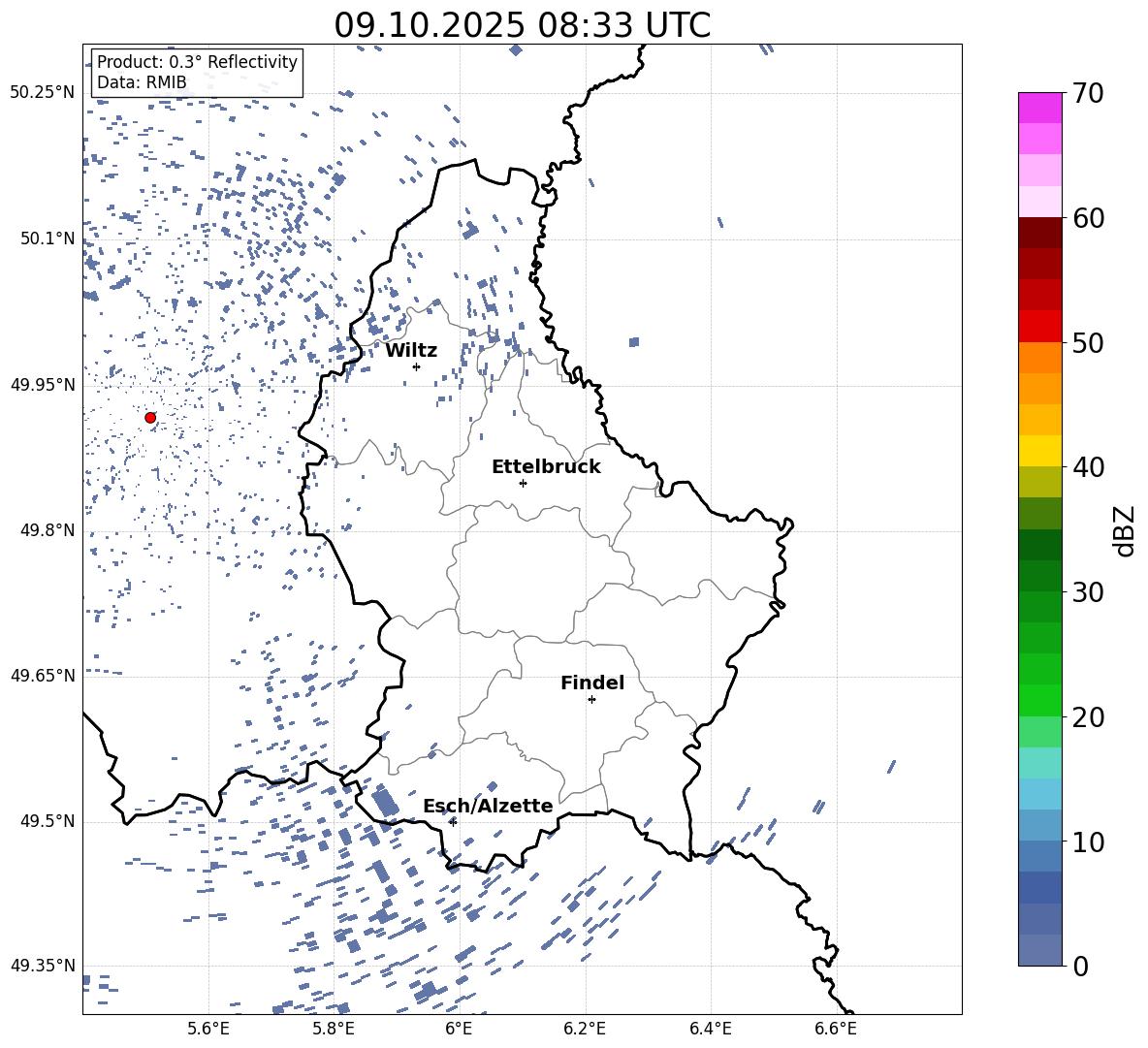The height and width of the screenshot is (1048, 1148).
Task: Click the dBZ colorbar axis label
Action: pos(1126,530)
